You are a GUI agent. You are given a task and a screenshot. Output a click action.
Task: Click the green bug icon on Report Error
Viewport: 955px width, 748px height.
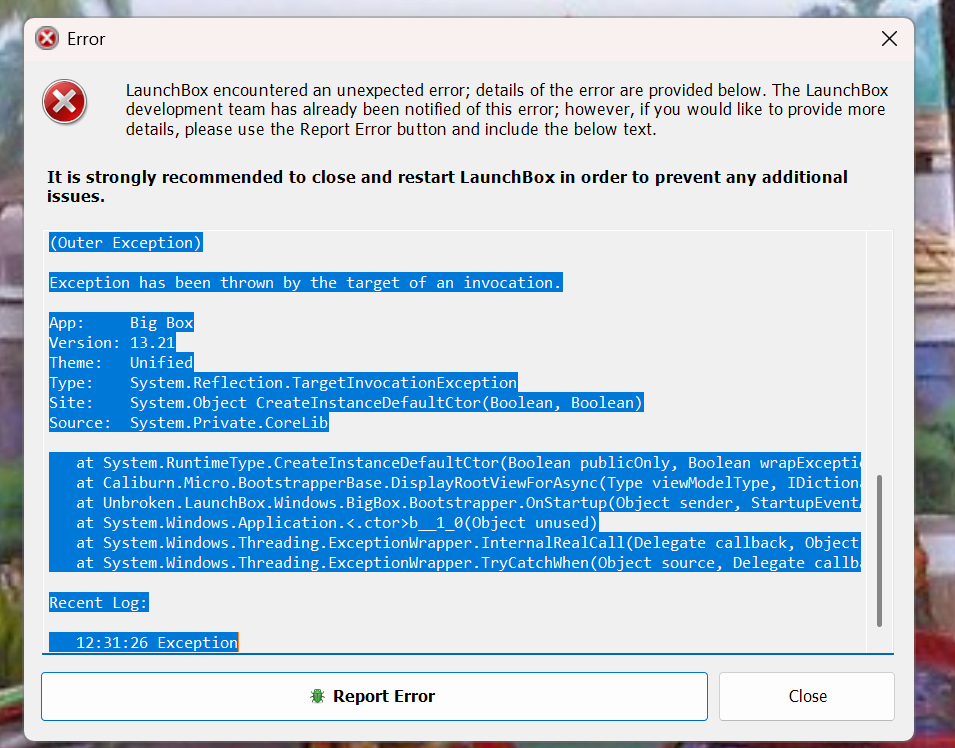[x=317, y=696]
